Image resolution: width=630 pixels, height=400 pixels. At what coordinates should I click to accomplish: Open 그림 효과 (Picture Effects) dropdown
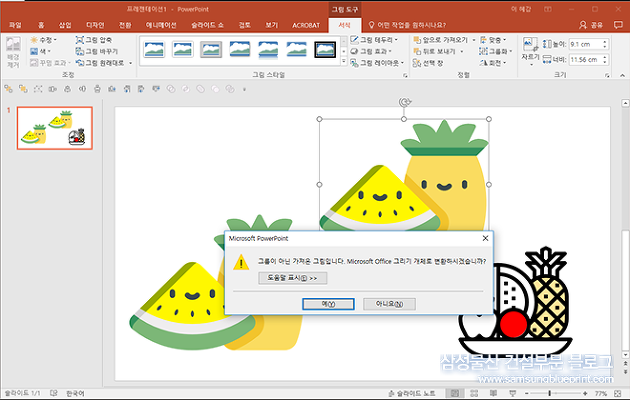tap(371, 51)
